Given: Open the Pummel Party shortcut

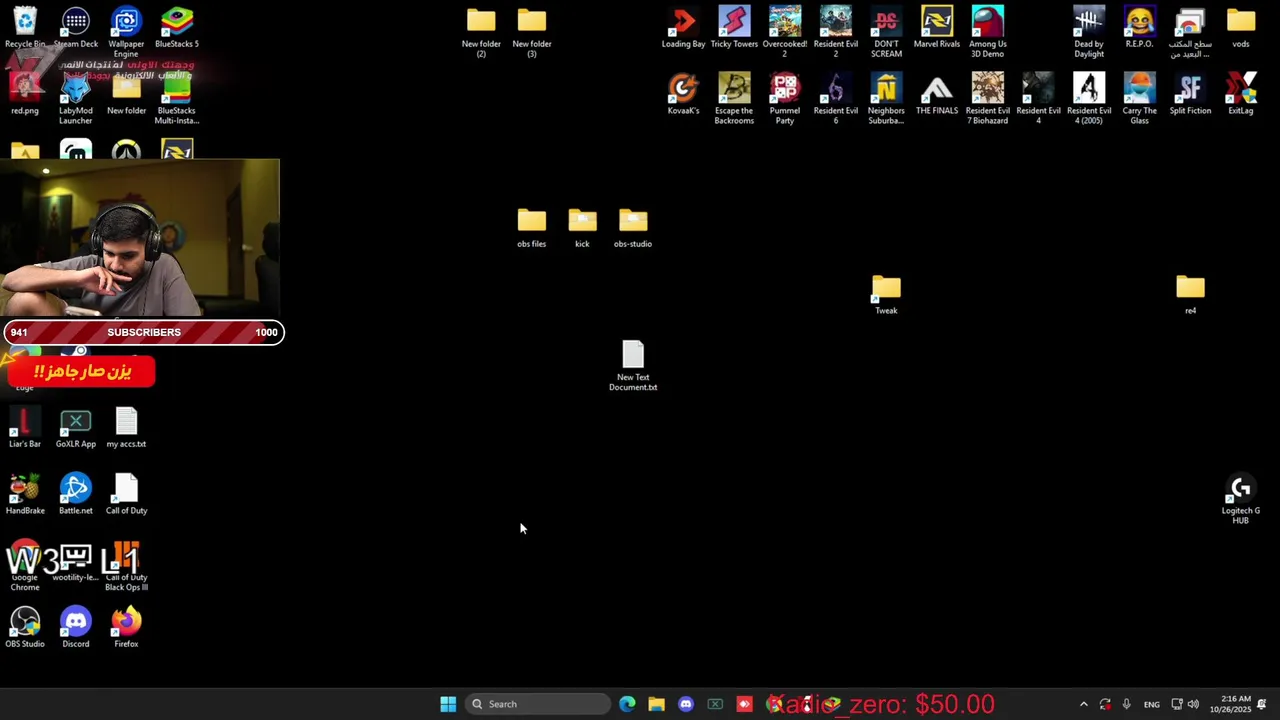Looking at the screenshot, I should (785, 98).
